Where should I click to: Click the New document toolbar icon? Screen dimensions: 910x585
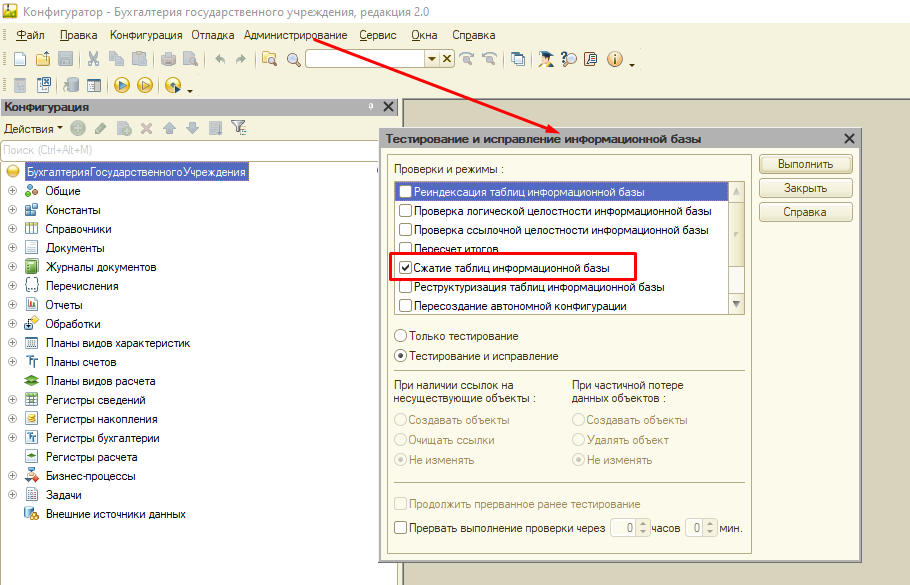(x=20, y=59)
